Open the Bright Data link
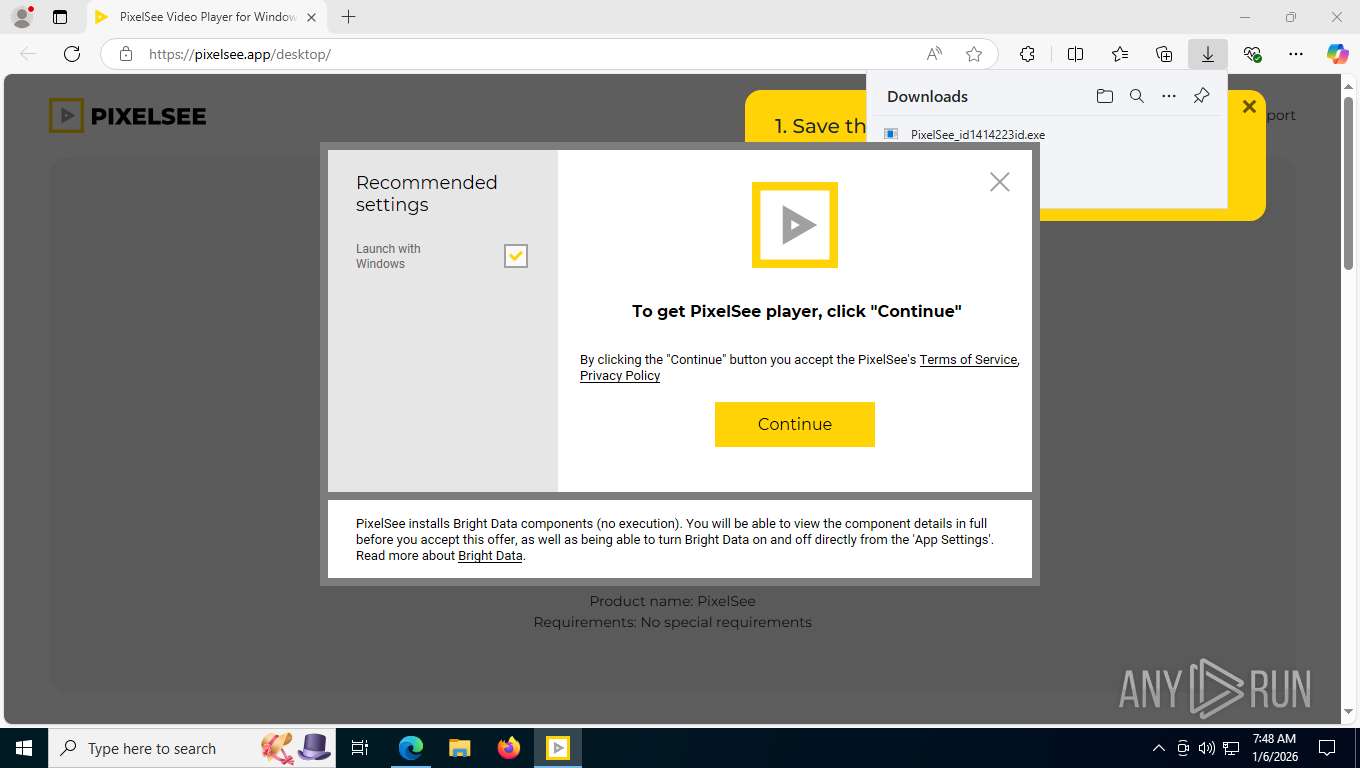Image resolution: width=1360 pixels, height=768 pixels. pos(490,556)
